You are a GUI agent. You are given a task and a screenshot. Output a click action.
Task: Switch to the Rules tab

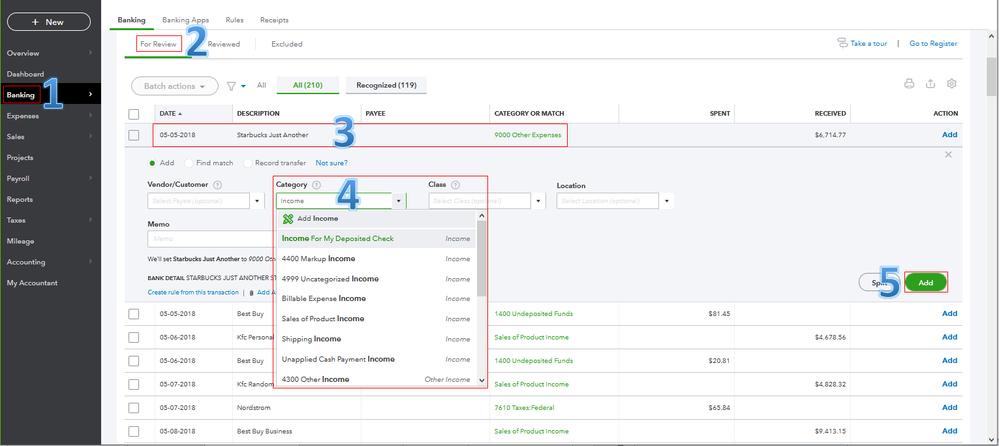pyautogui.click(x=234, y=20)
